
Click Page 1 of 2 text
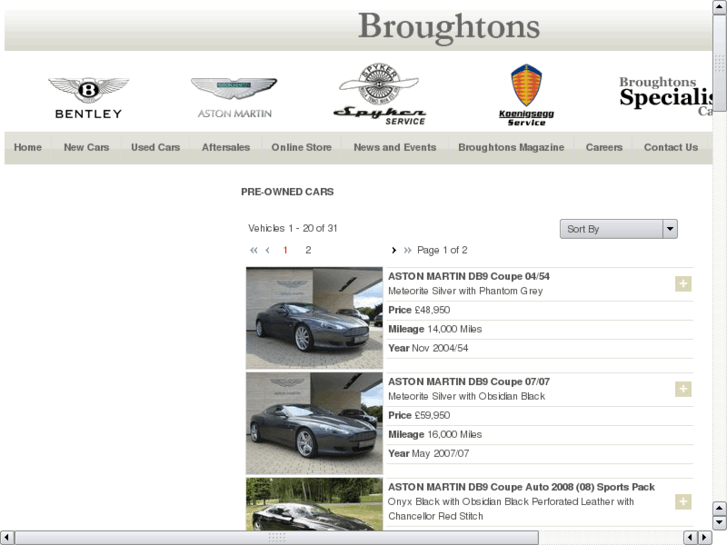point(442,250)
